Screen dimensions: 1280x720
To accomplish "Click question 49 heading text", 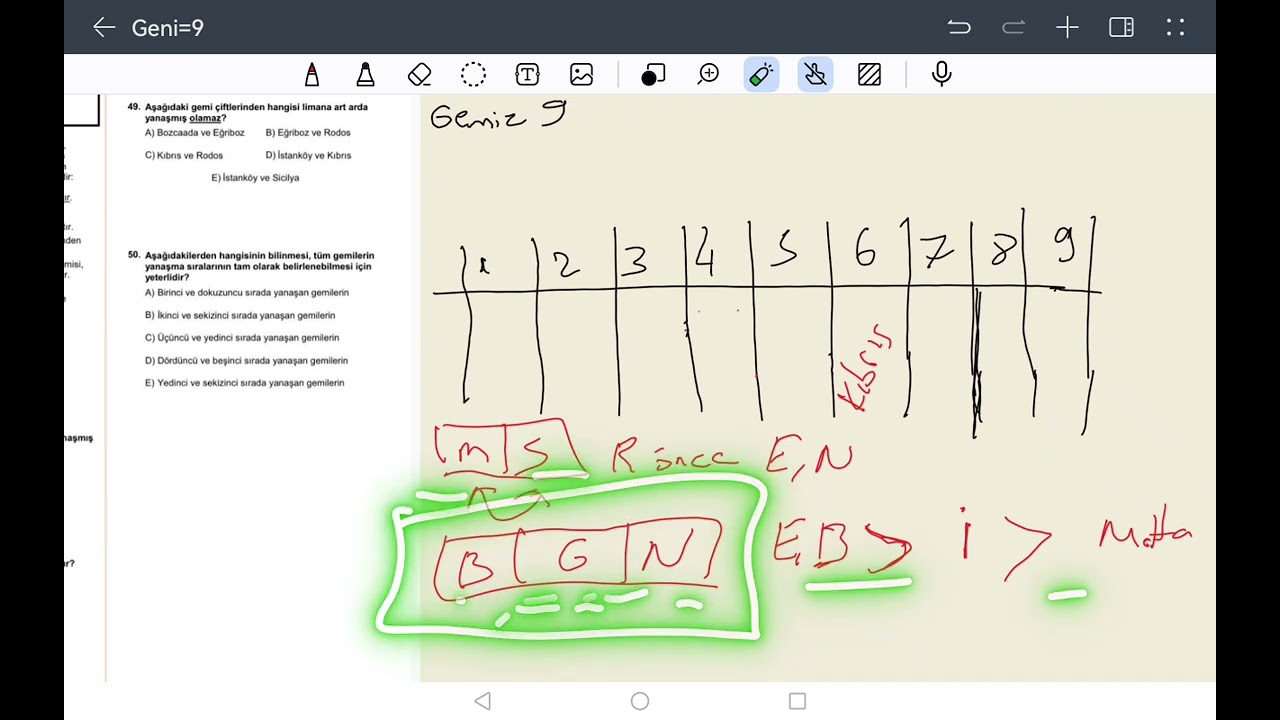I will [x=248, y=112].
